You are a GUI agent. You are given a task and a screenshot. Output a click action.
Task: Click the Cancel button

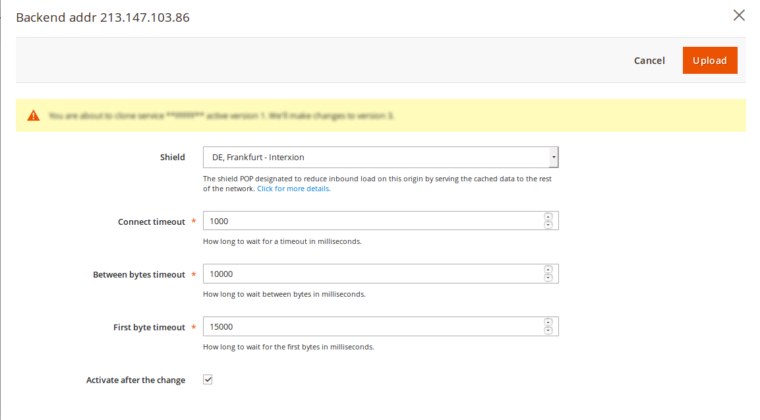click(649, 60)
